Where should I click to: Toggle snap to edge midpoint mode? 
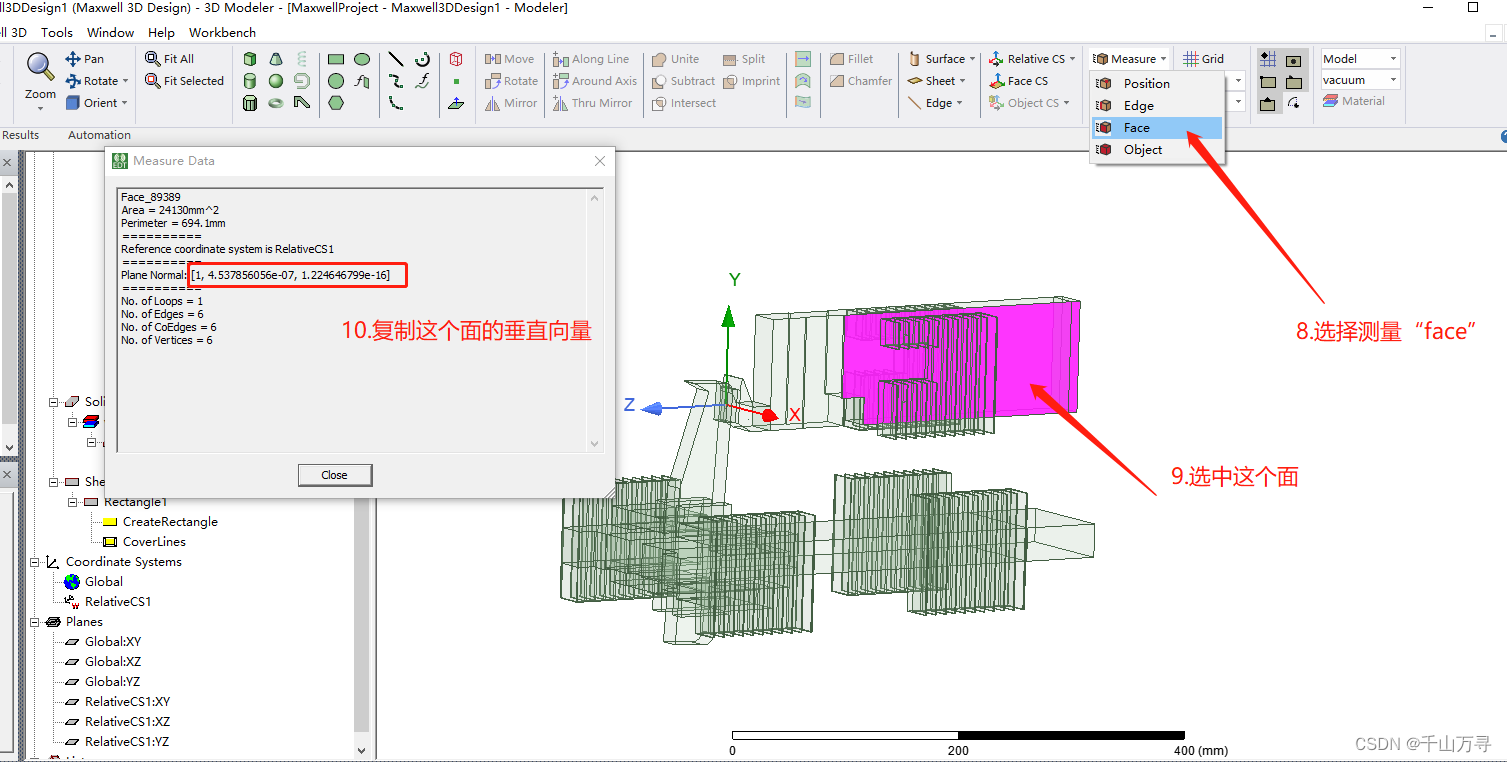click(x=1268, y=103)
